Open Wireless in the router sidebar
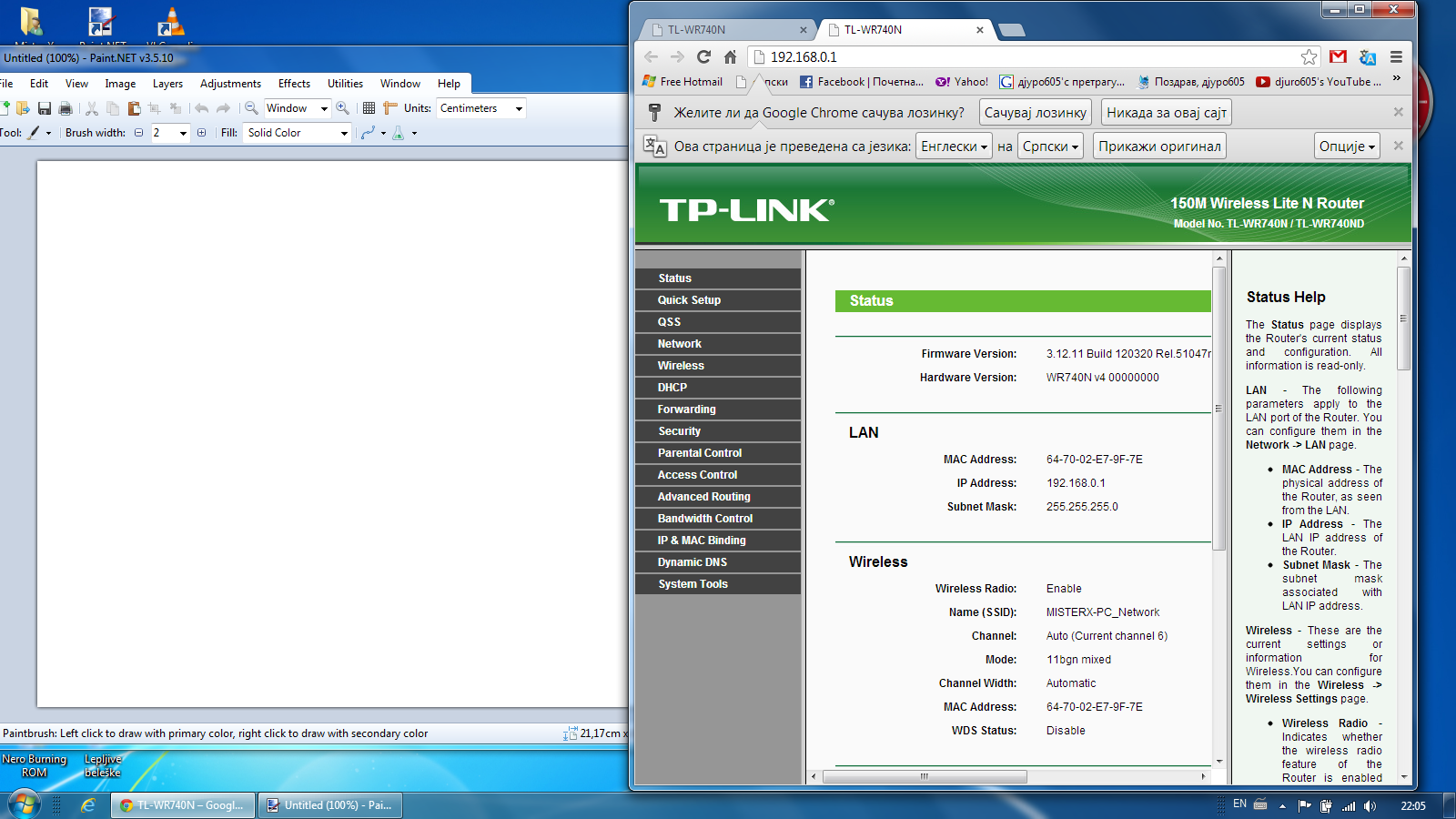The height and width of the screenshot is (819, 1456). 718,366
